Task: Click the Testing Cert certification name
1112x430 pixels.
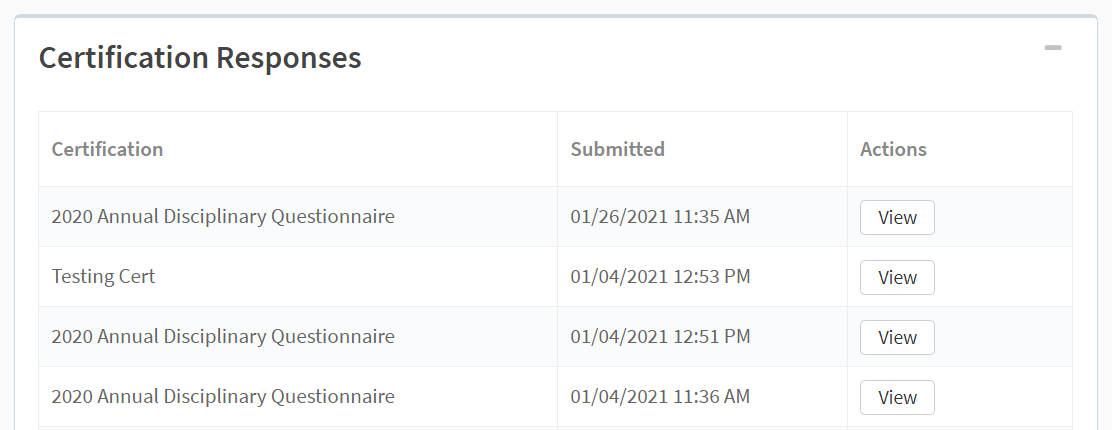Action: 104,276
